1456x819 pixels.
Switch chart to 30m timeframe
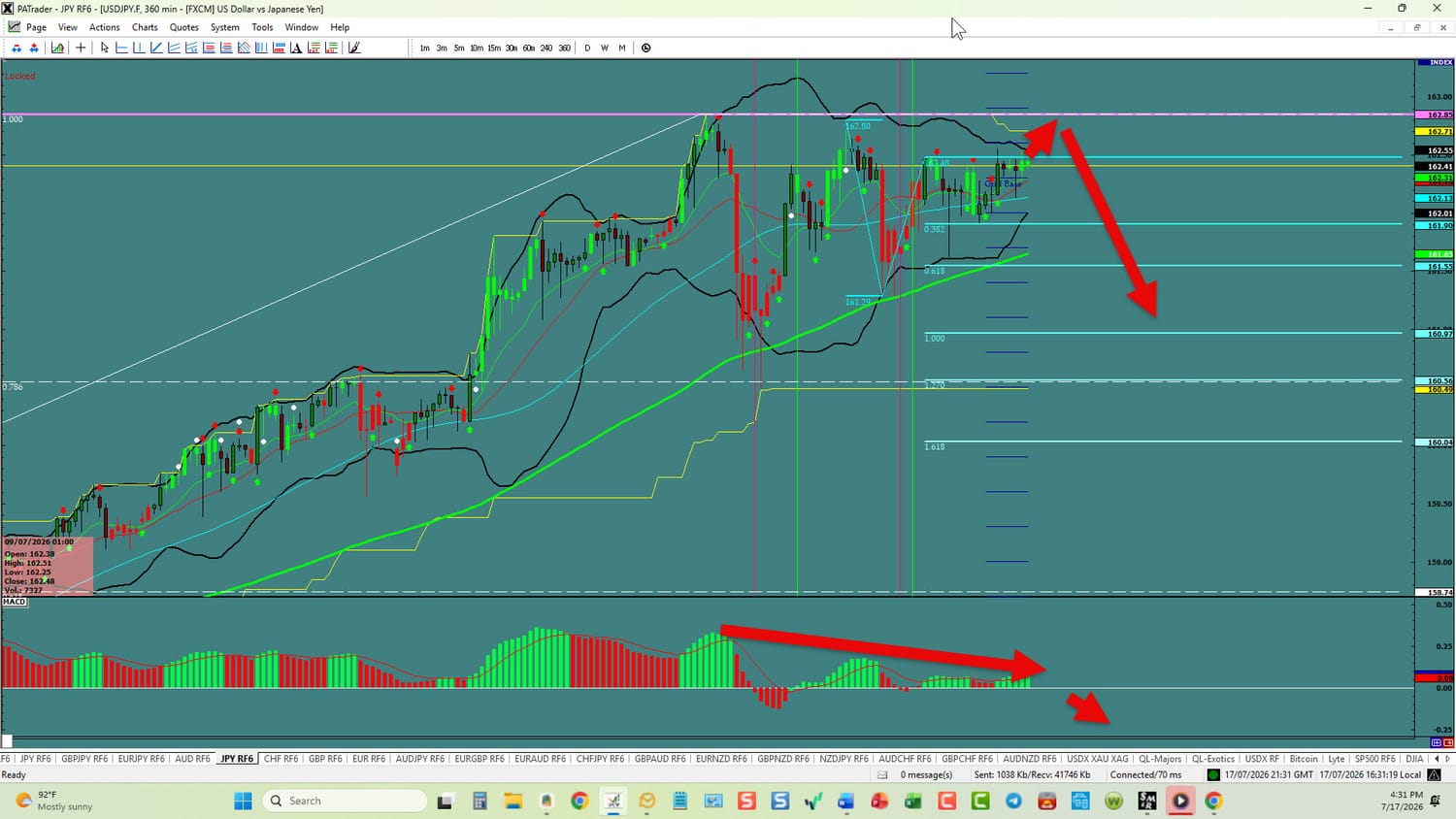pos(512,48)
